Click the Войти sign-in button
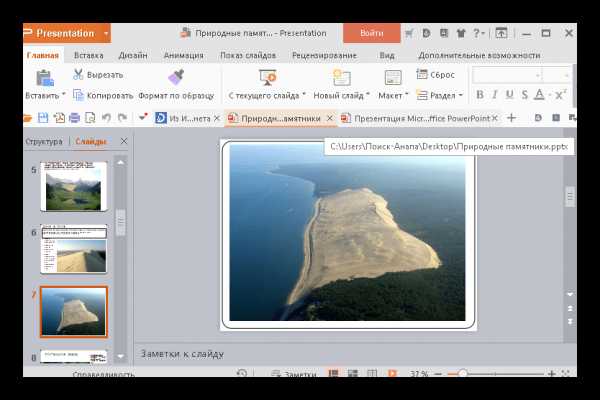 point(372,33)
